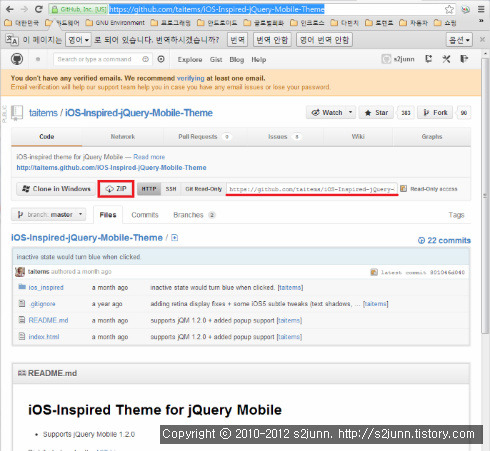The height and width of the screenshot is (451, 490).
Task: Open 22 commits link
Action: 445,240
